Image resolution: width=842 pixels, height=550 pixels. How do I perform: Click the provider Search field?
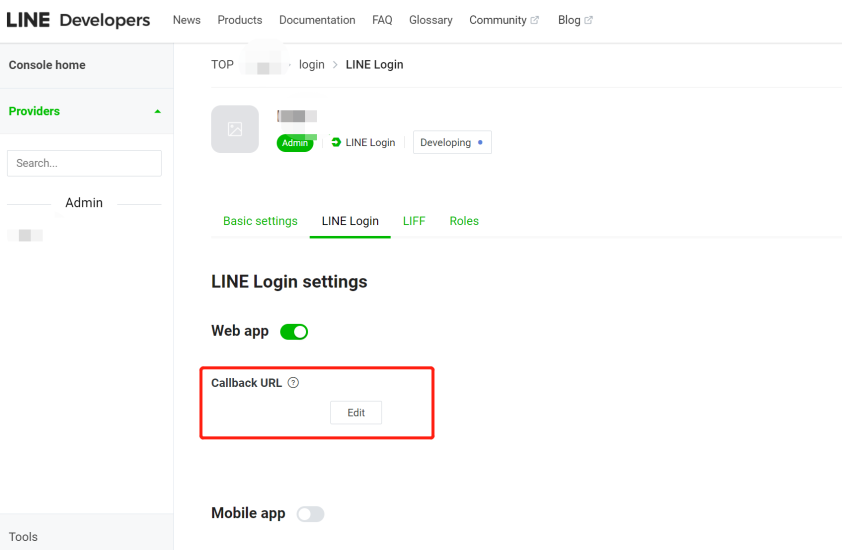pyautogui.click(x=84, y=163)
